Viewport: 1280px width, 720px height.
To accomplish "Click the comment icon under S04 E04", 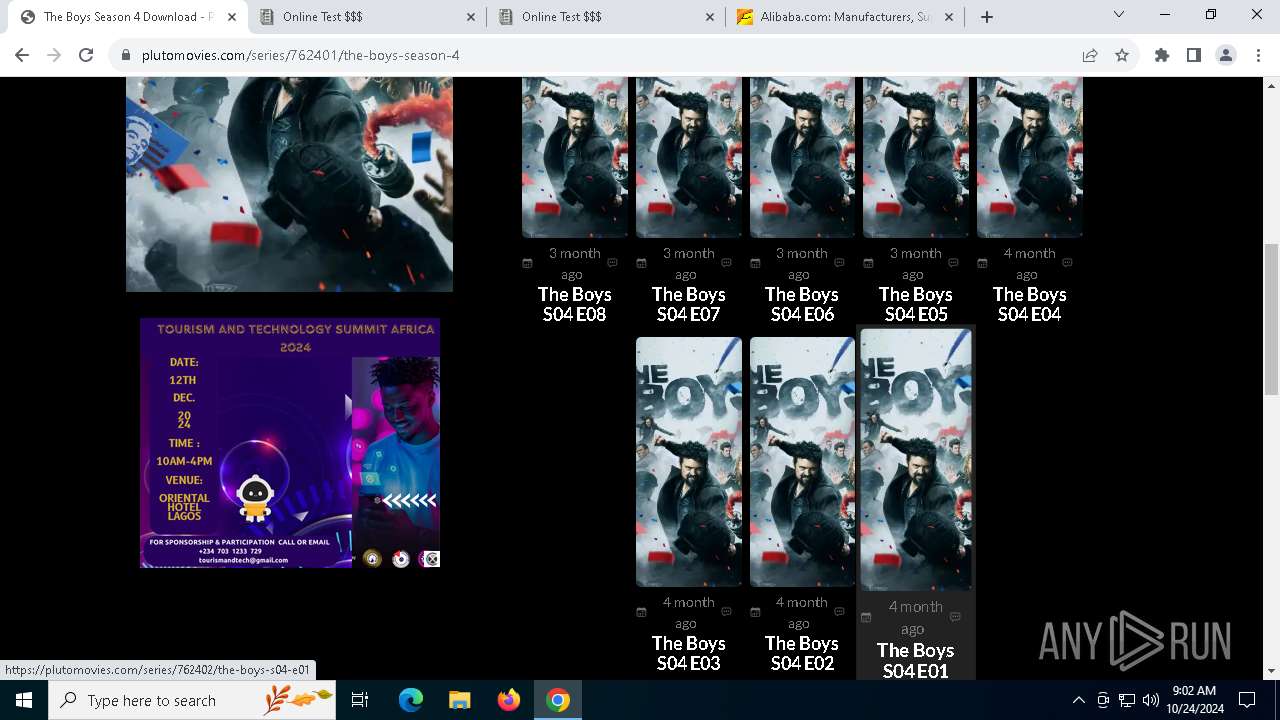I will tap(1067, 263).
